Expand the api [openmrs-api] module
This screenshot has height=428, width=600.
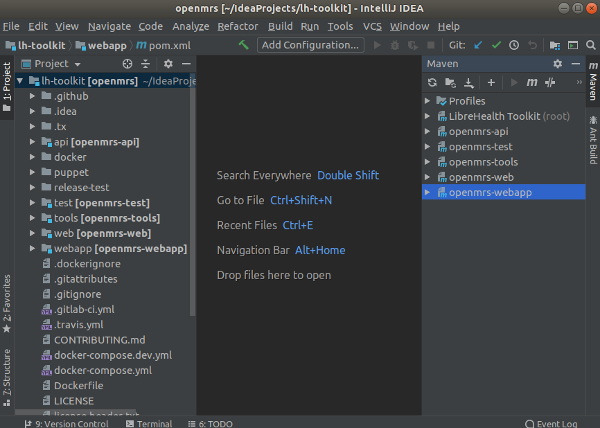[x=33, y=142]
